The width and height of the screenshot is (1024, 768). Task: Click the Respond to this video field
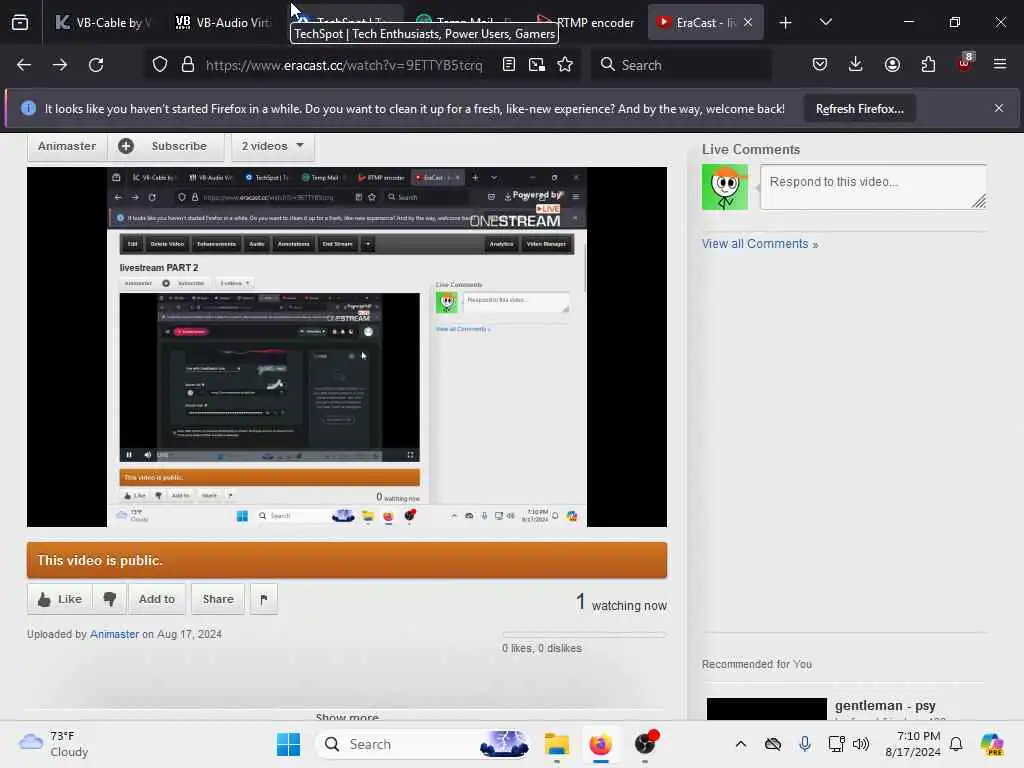coord(873,187)
